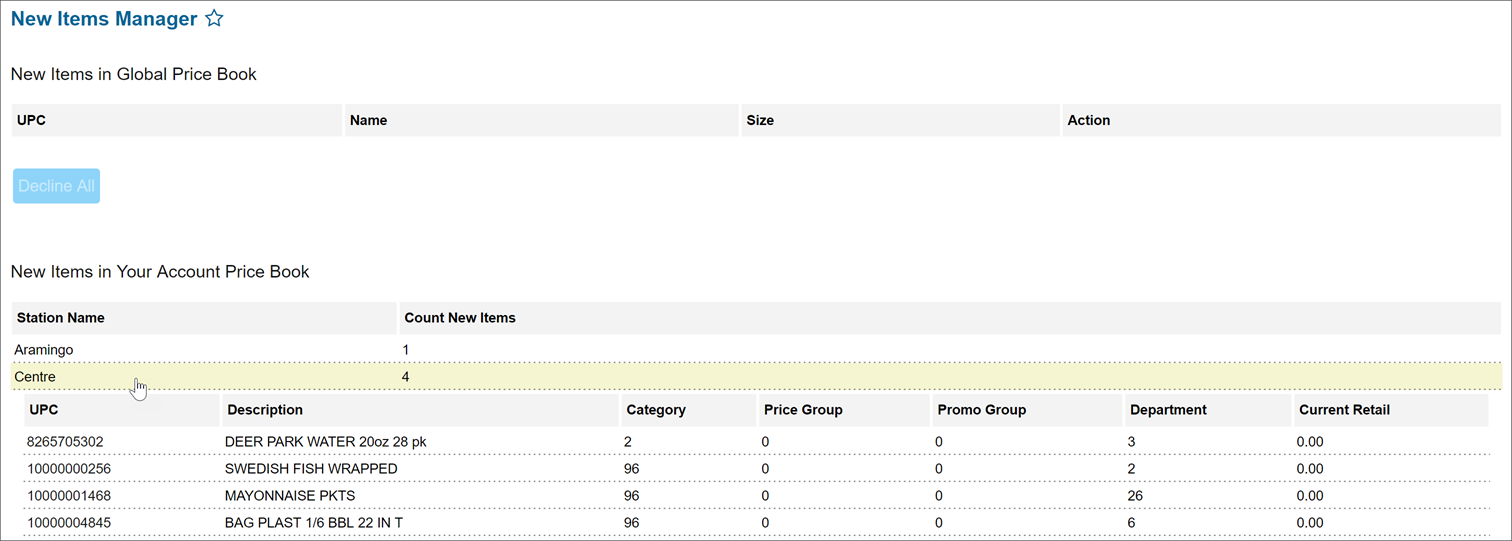Click the Current Retail column header

pyautogui.click(x=1344, y=410)
